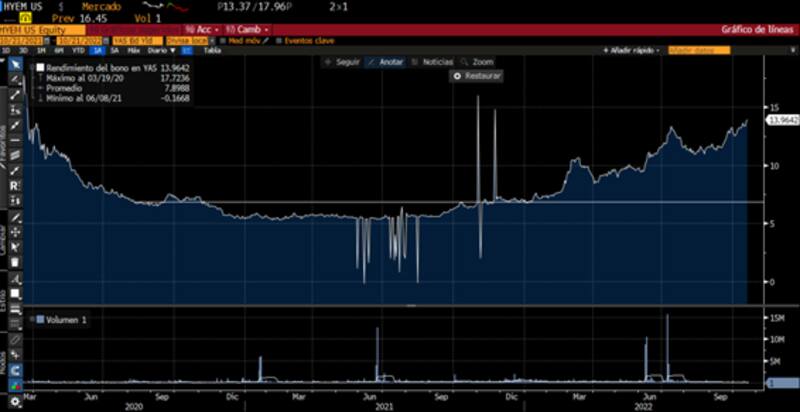Click the Volumen 1 legend color swatch
Screen dimensions: 800x412
(40, 319)
